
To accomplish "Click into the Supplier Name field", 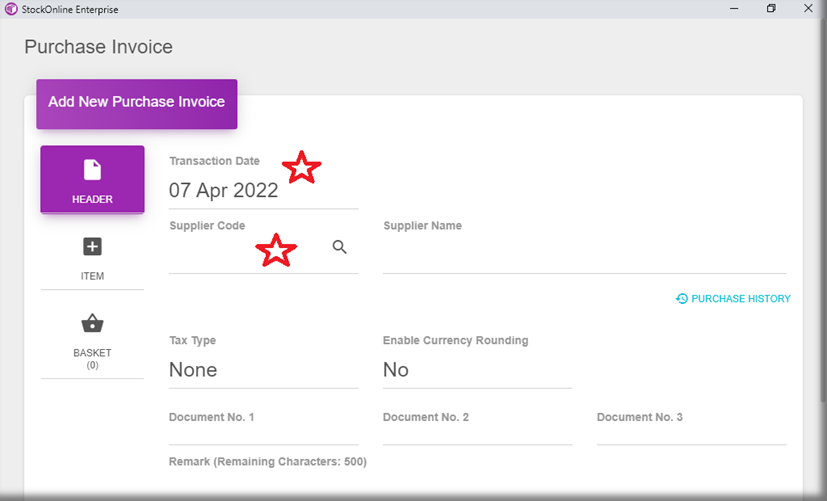I will point(584,256).
